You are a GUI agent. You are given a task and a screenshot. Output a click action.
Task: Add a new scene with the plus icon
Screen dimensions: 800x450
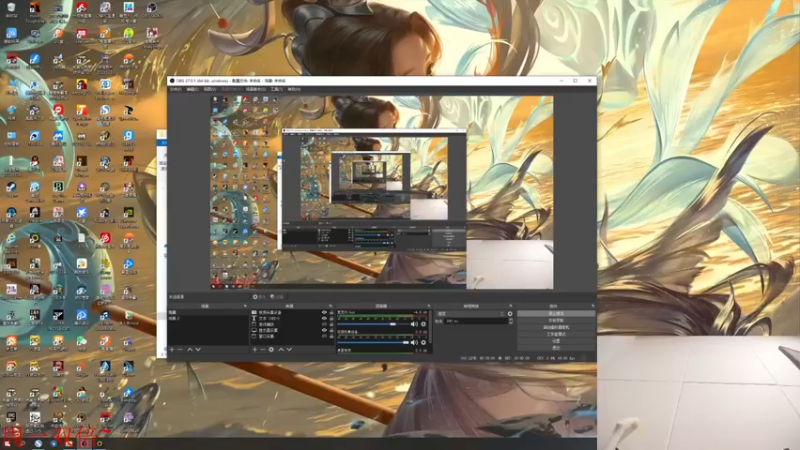[x=172, y=349]
